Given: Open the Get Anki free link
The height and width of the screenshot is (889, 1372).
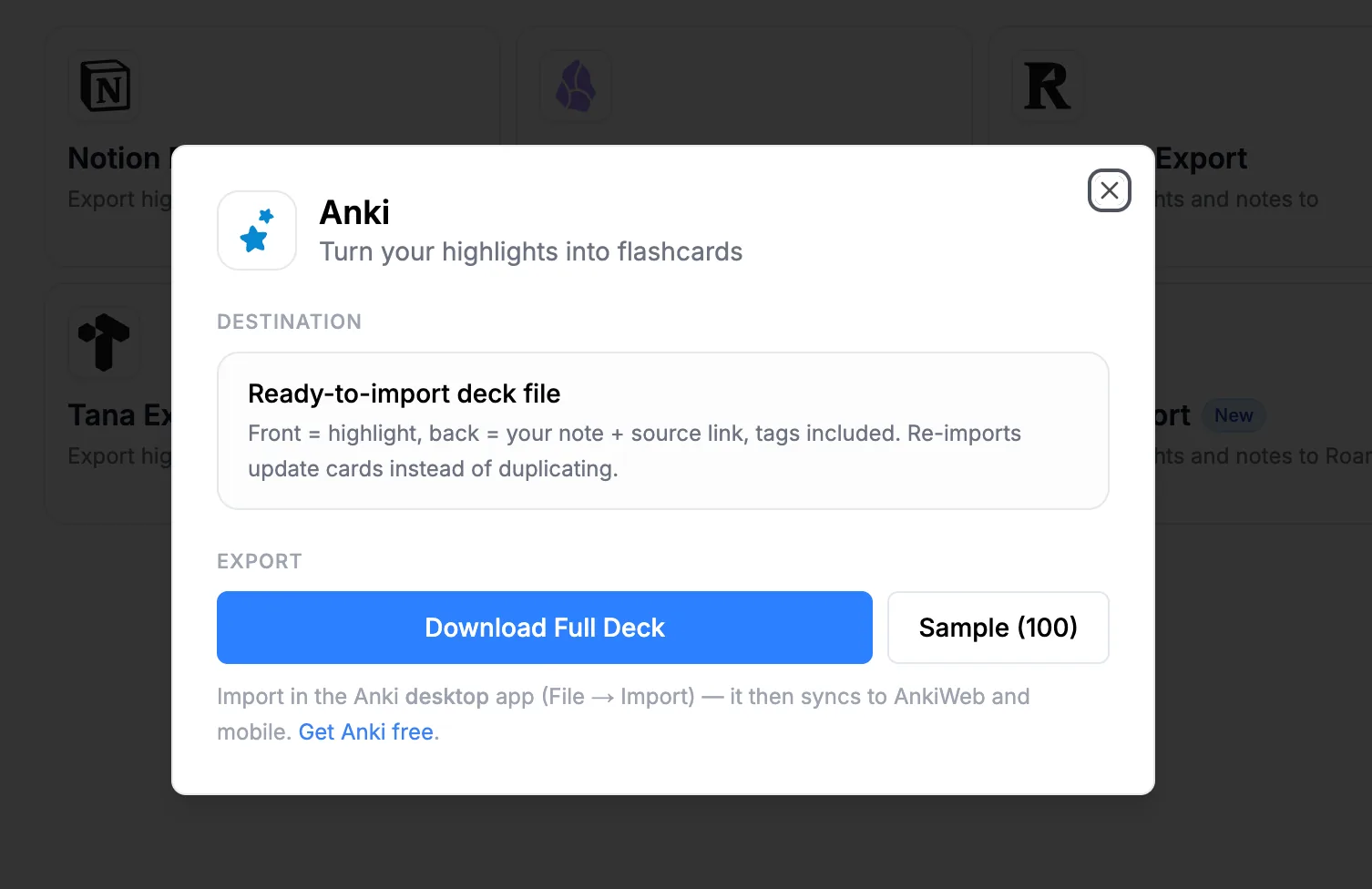Looking at the screenshot, I should click(x=366, y=732).
